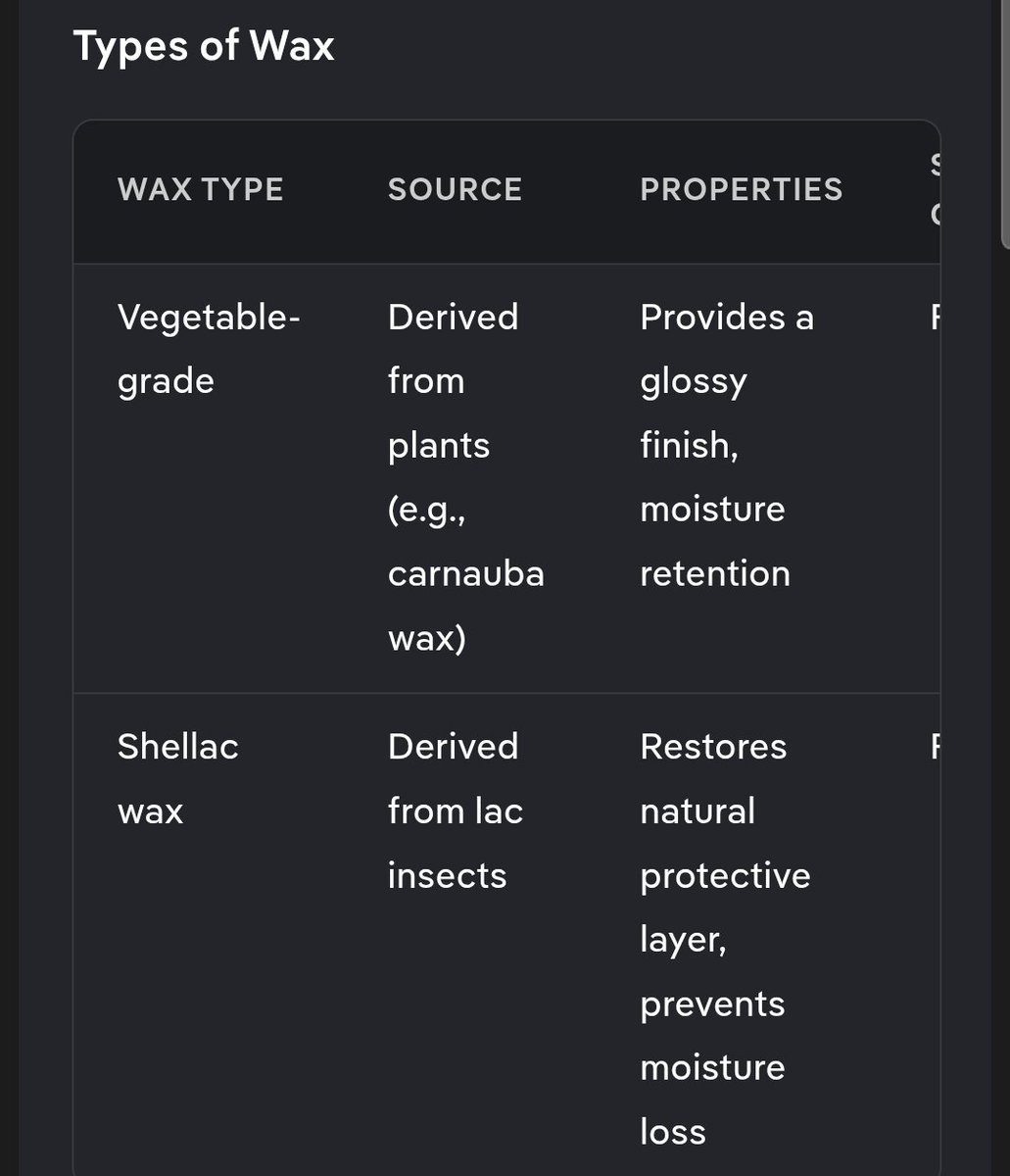This screenshot has width=1010, height=1176.
Task: Click the word 'protective' in Shellac properties
Action: coord(725,875)
